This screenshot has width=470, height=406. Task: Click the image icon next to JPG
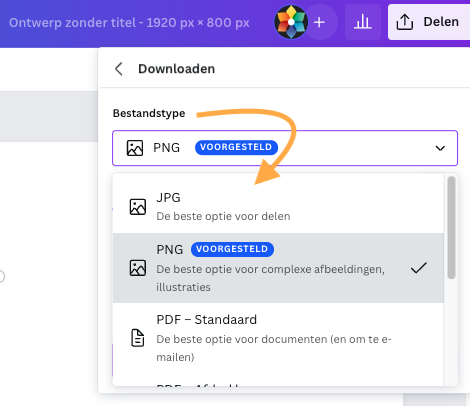point(138,207)
